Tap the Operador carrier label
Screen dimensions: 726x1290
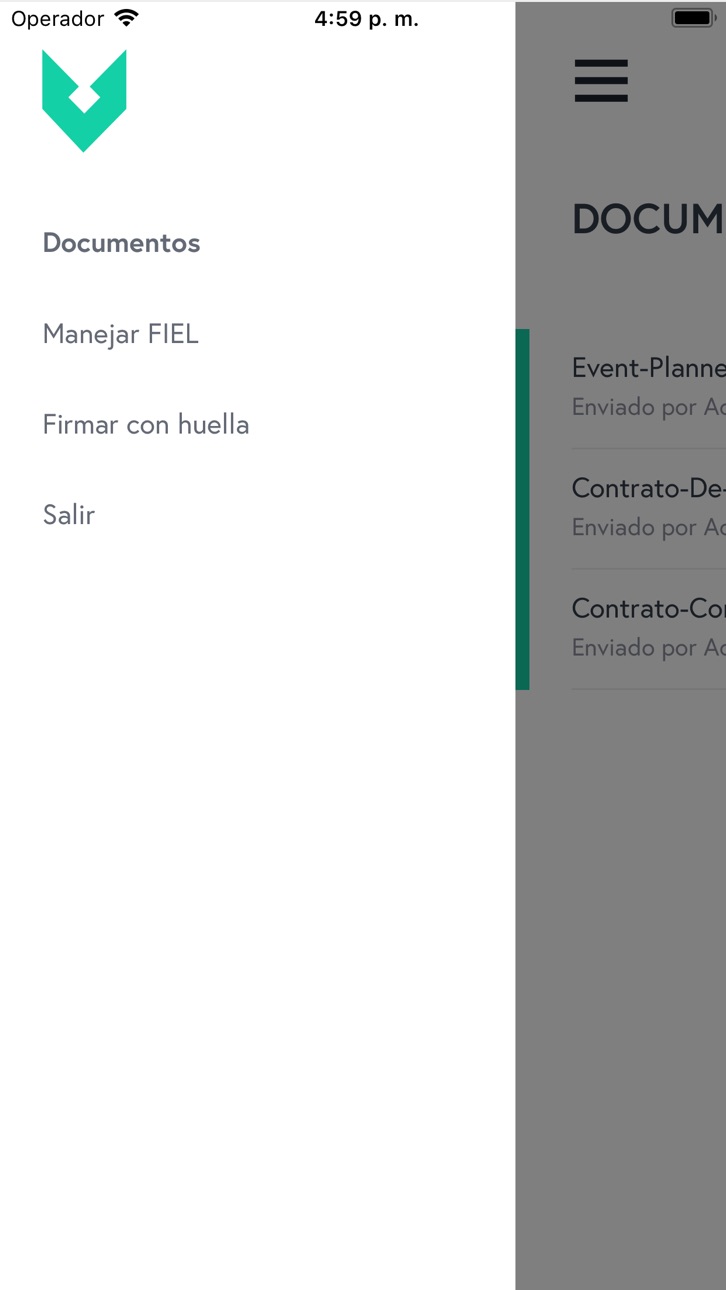point(57,19)
